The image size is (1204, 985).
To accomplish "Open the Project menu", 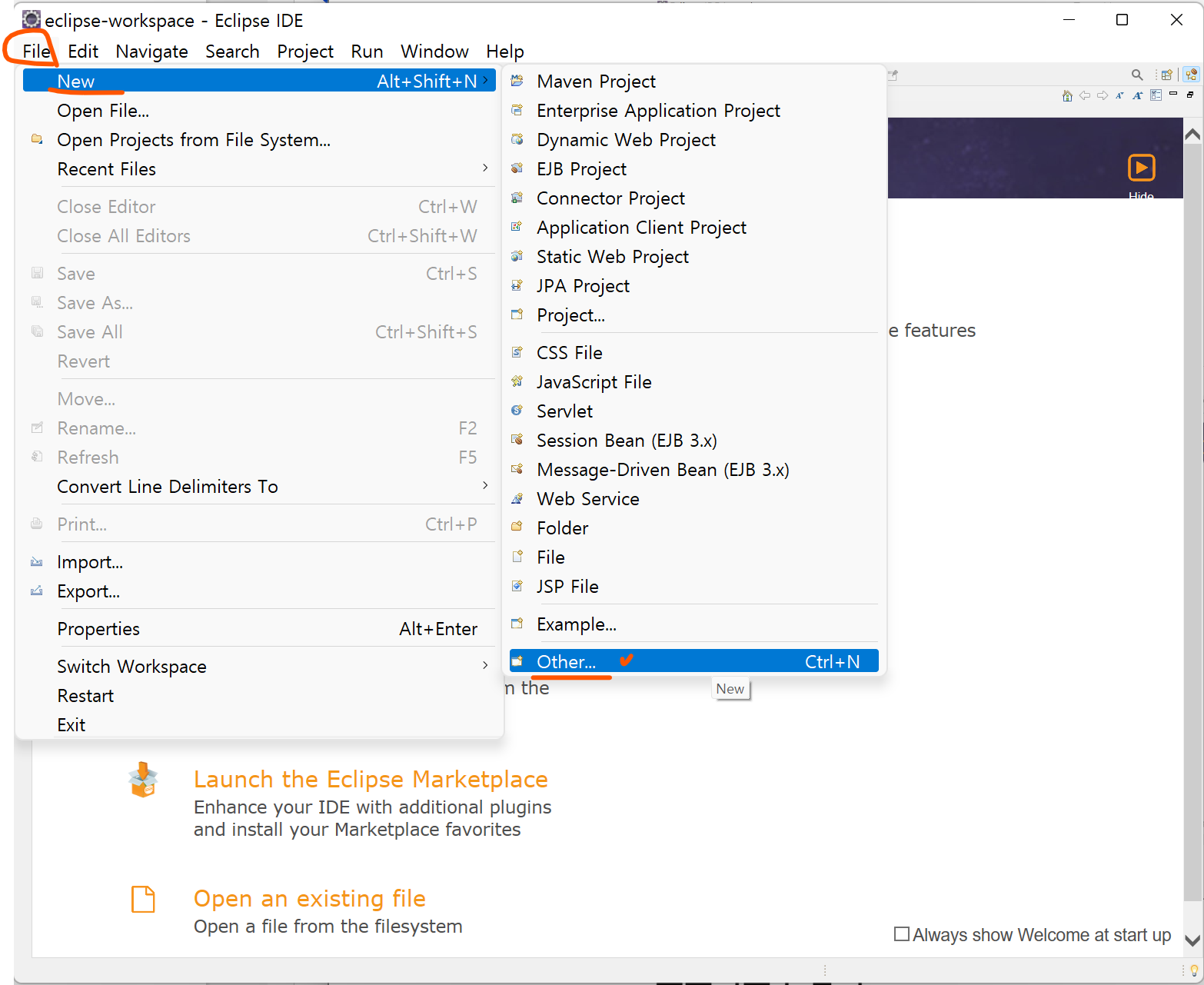I will coord(305,52).
